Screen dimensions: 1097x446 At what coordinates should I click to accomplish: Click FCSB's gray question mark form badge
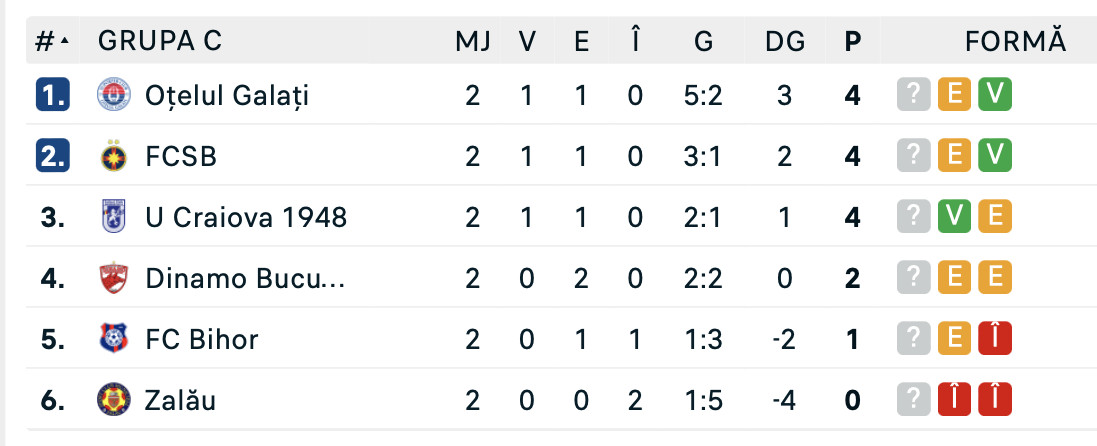tap(911, 157)
